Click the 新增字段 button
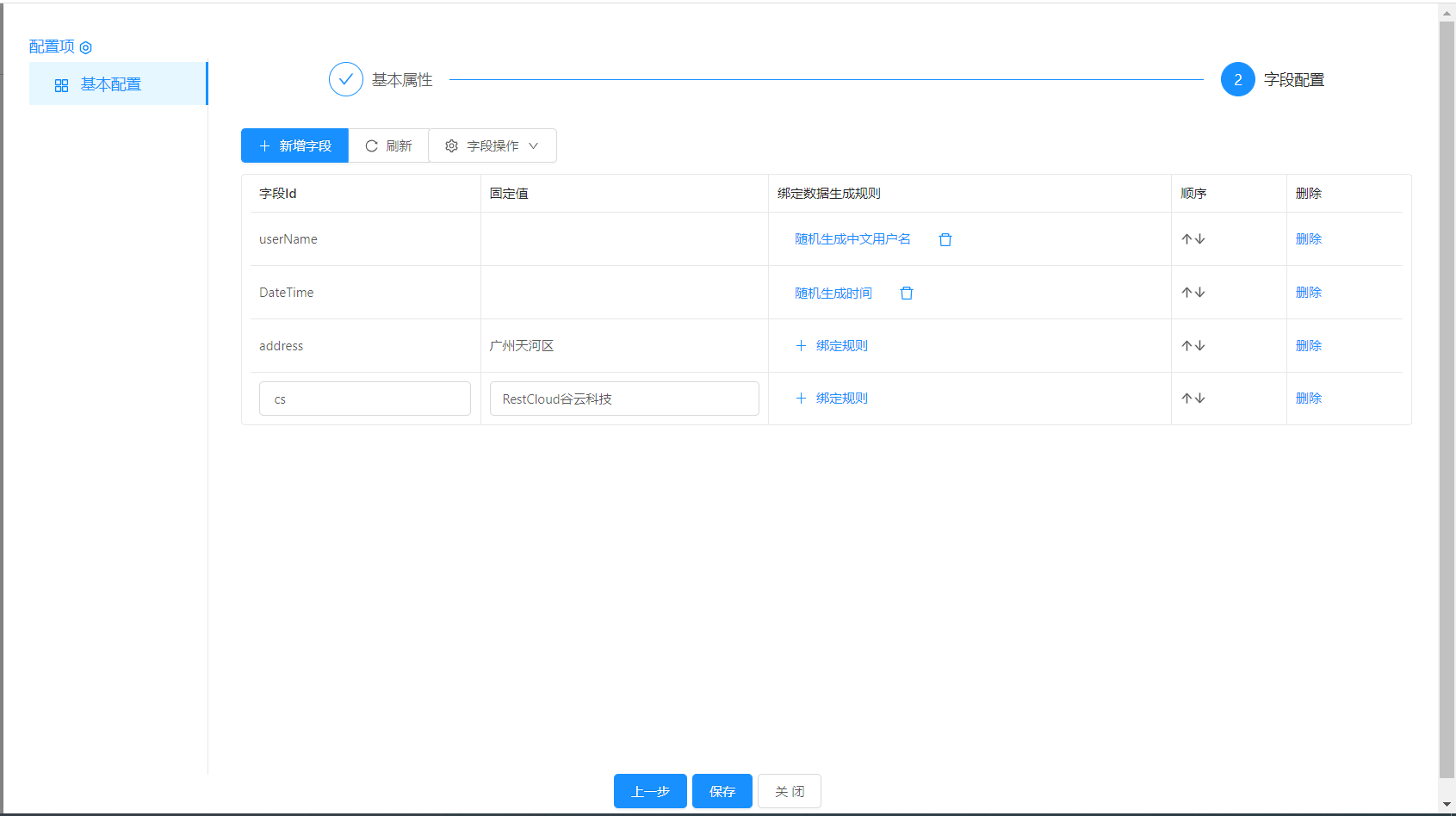1456x816 pixels. [294, 146]
